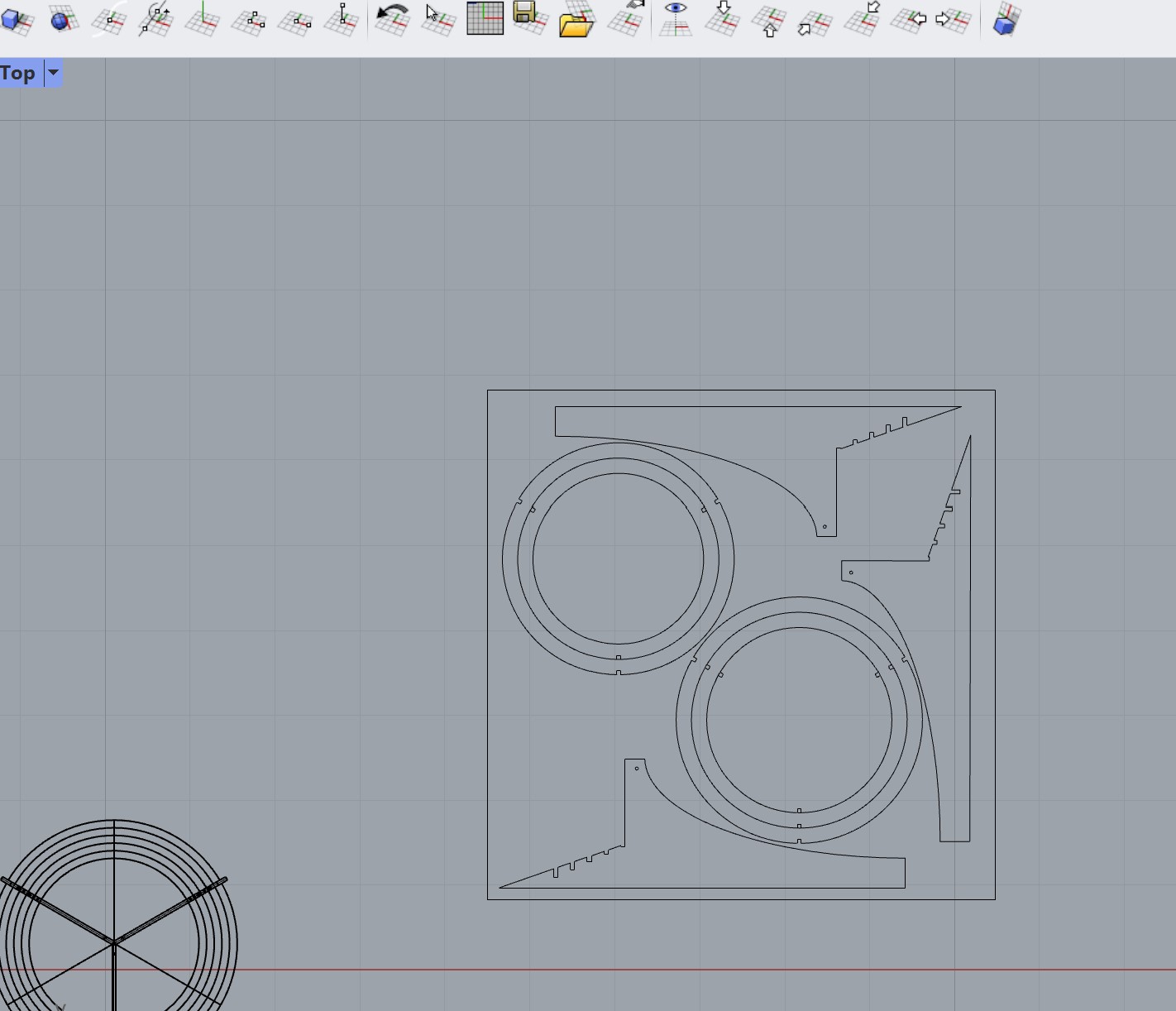Set CPlane World Top with down arrow
The width and height of the screenshot is (1176, 1011).
click(x=722, y=18)
